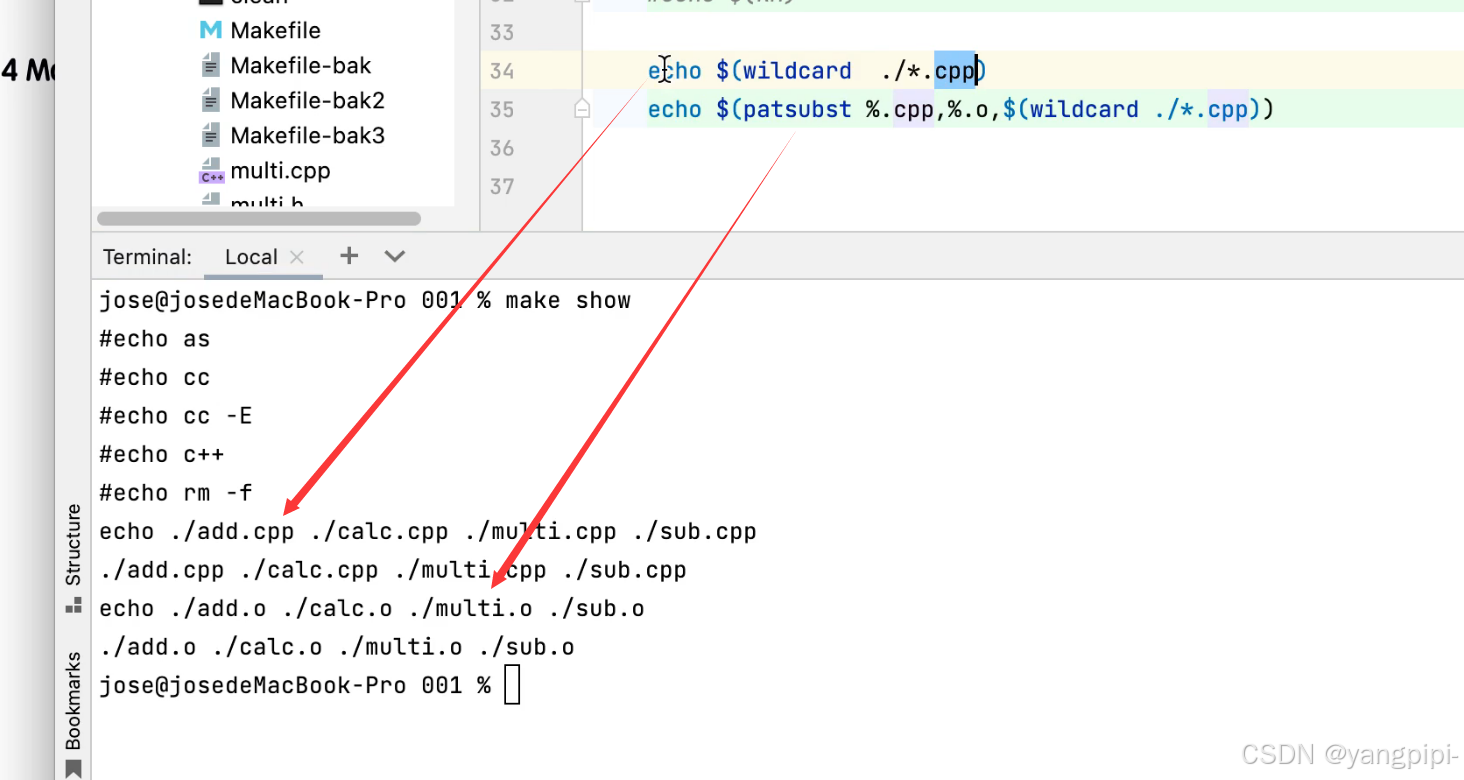Click the '#echo c++' terminal line
This screenshot has width=1464, height=780.
[x=162, y=454]
